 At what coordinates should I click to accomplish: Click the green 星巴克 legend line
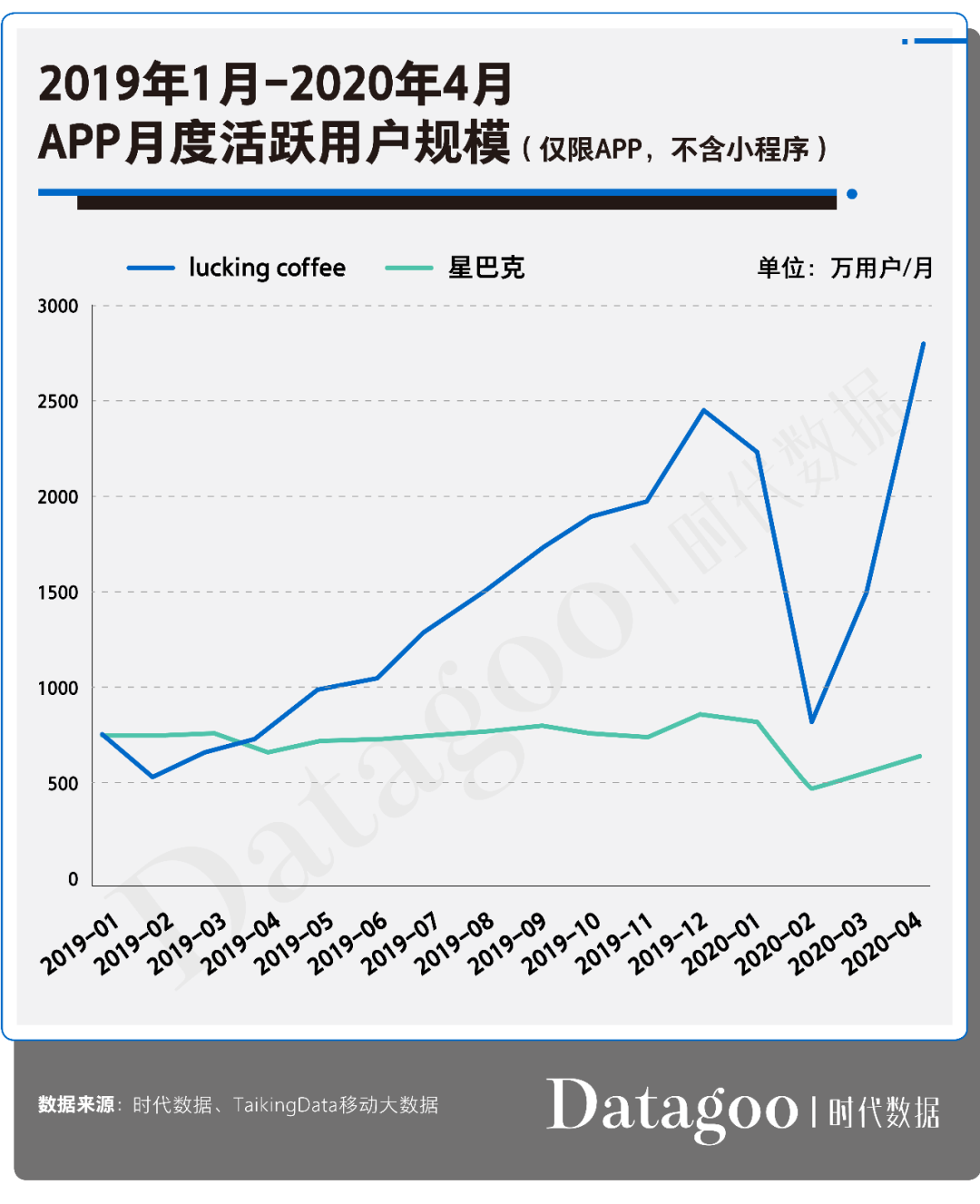408,269
